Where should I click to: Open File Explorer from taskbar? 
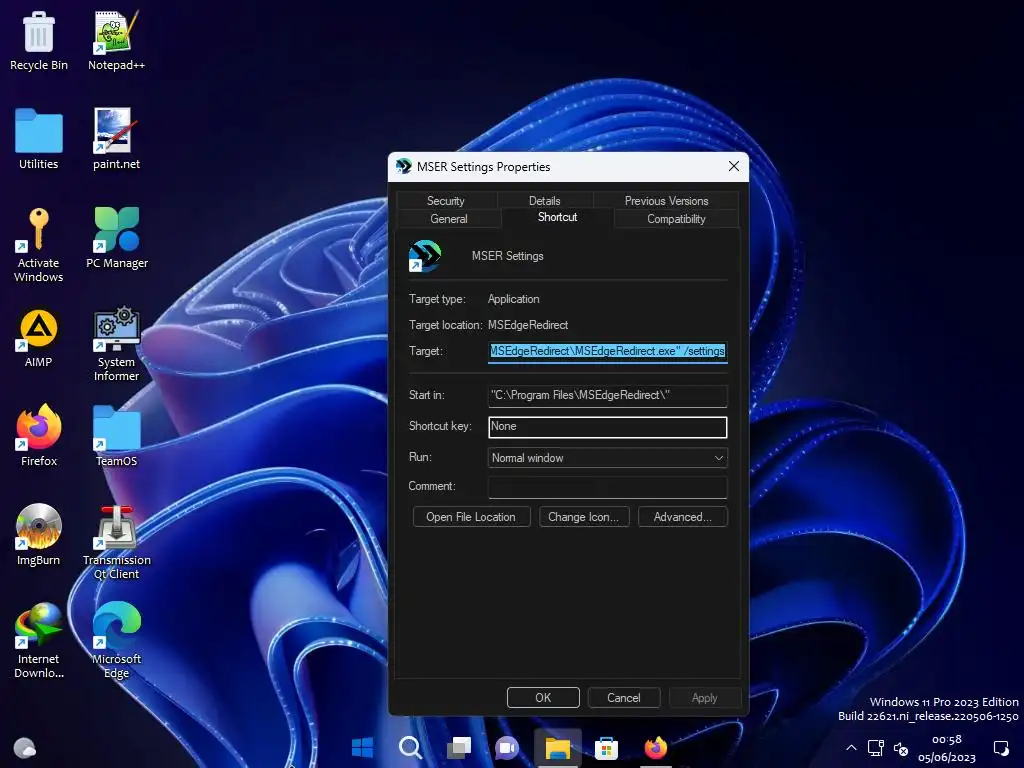558,747
